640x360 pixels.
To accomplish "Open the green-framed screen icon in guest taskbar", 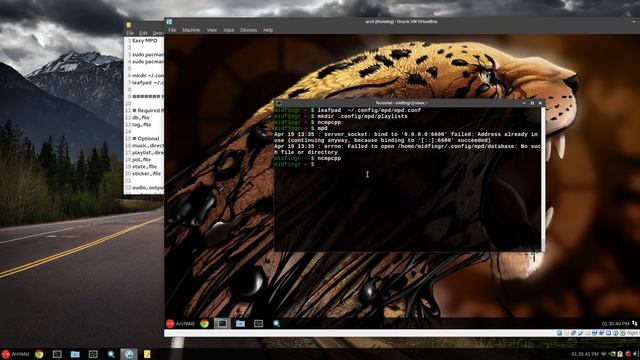I will click(x=258, y=324).
